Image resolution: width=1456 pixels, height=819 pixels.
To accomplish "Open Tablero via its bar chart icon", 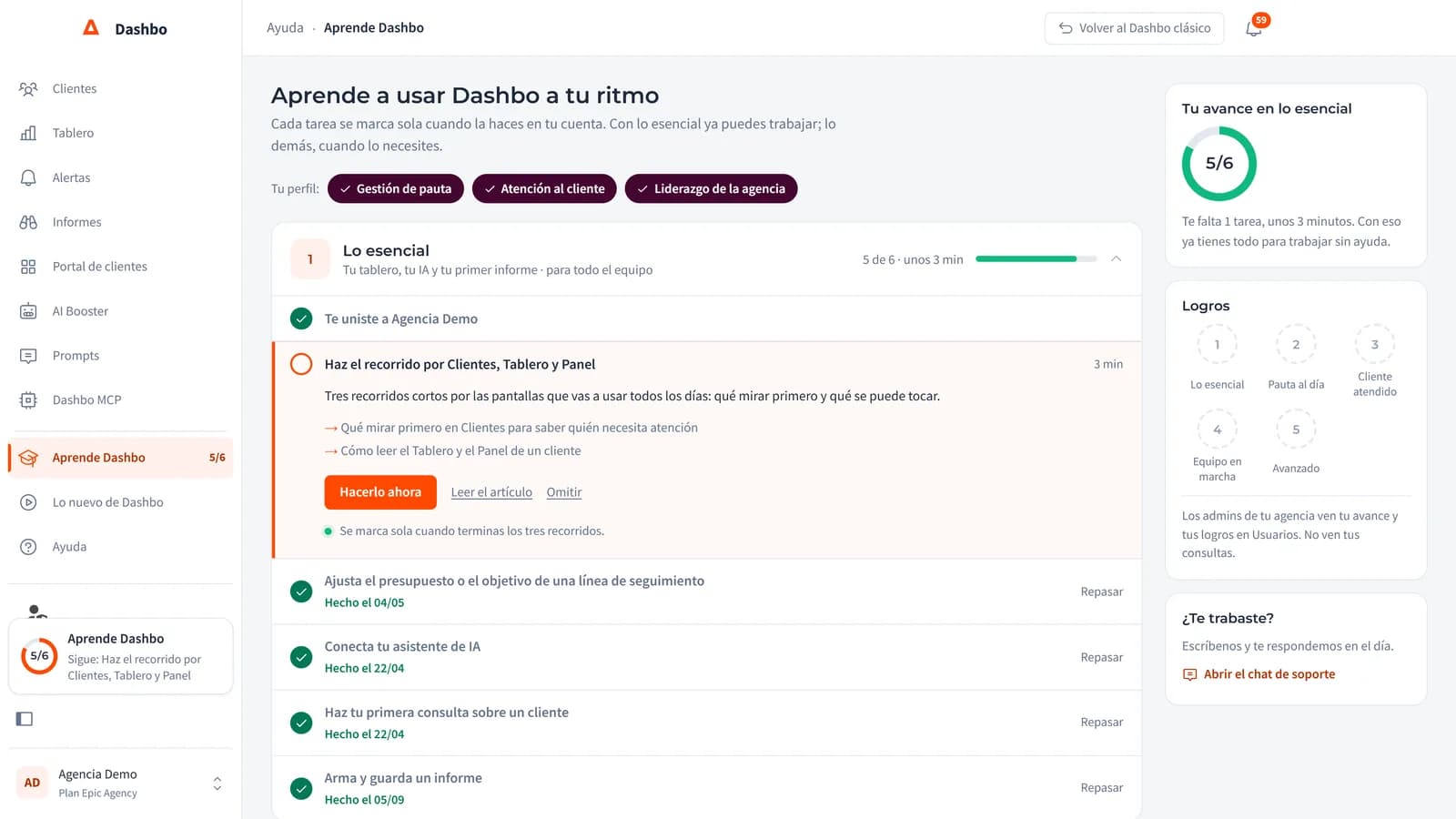I will tap(28, 133).
